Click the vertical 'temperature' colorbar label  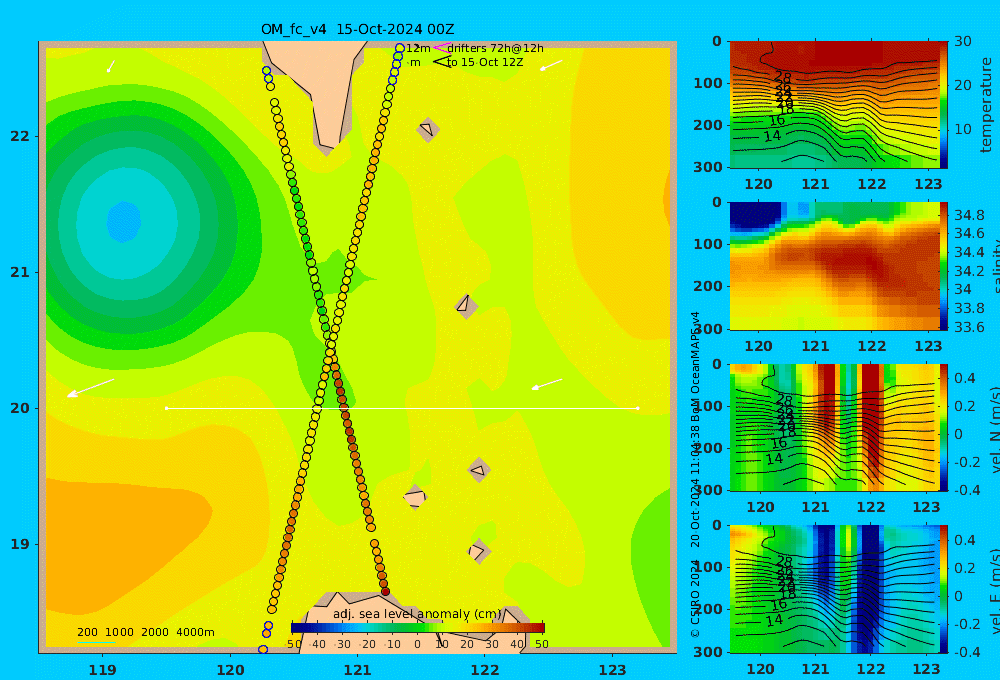[986, 105]
